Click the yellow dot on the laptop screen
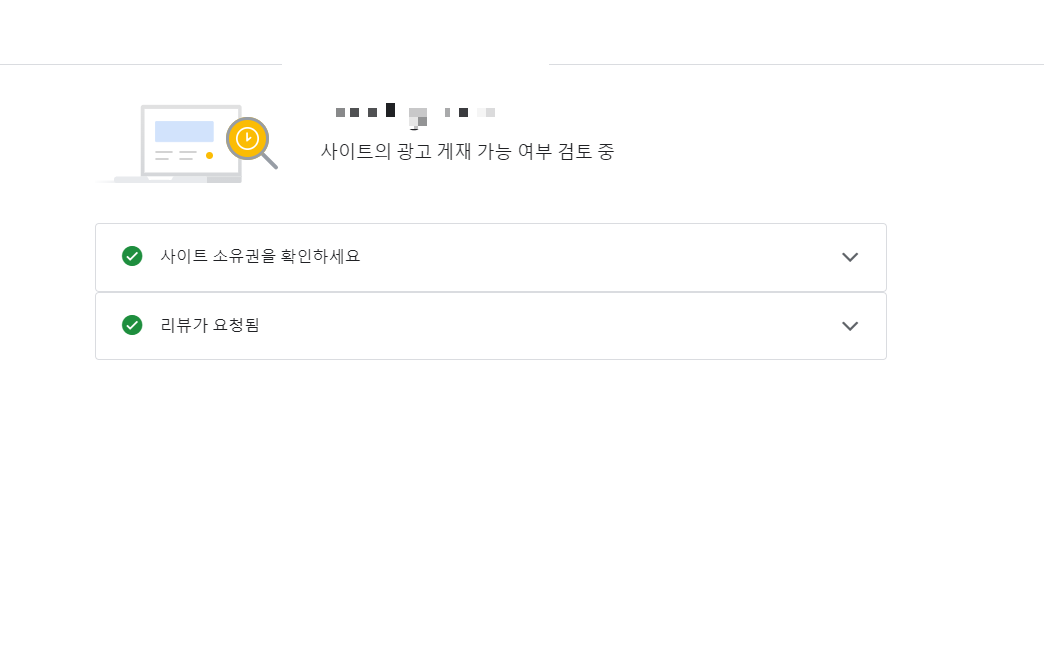The width and height of the screenshot is (1044, 653). pos(208,155)
